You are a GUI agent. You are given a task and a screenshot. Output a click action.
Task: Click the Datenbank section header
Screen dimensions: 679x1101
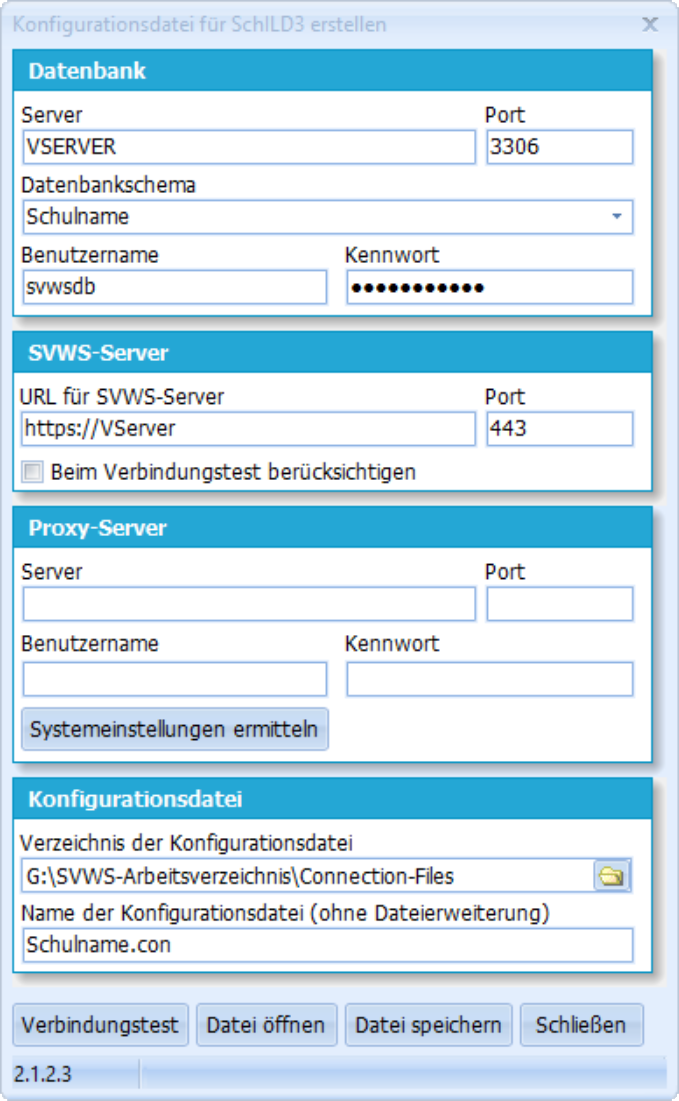pyautogui.click(x=333, y=71)
